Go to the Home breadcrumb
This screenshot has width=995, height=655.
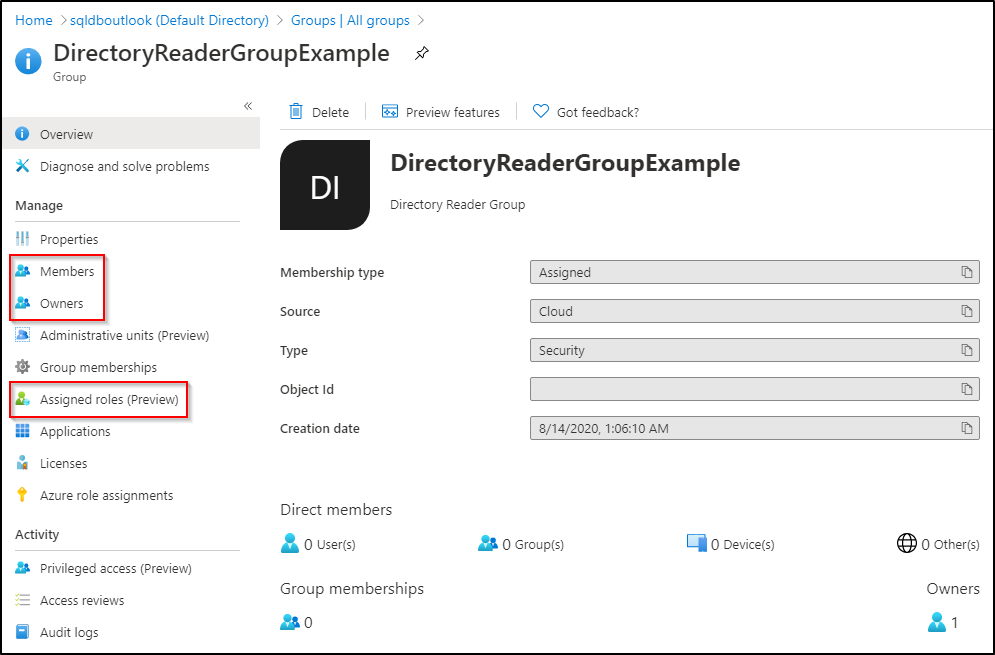pyautogui.click(x=34, y=20)
